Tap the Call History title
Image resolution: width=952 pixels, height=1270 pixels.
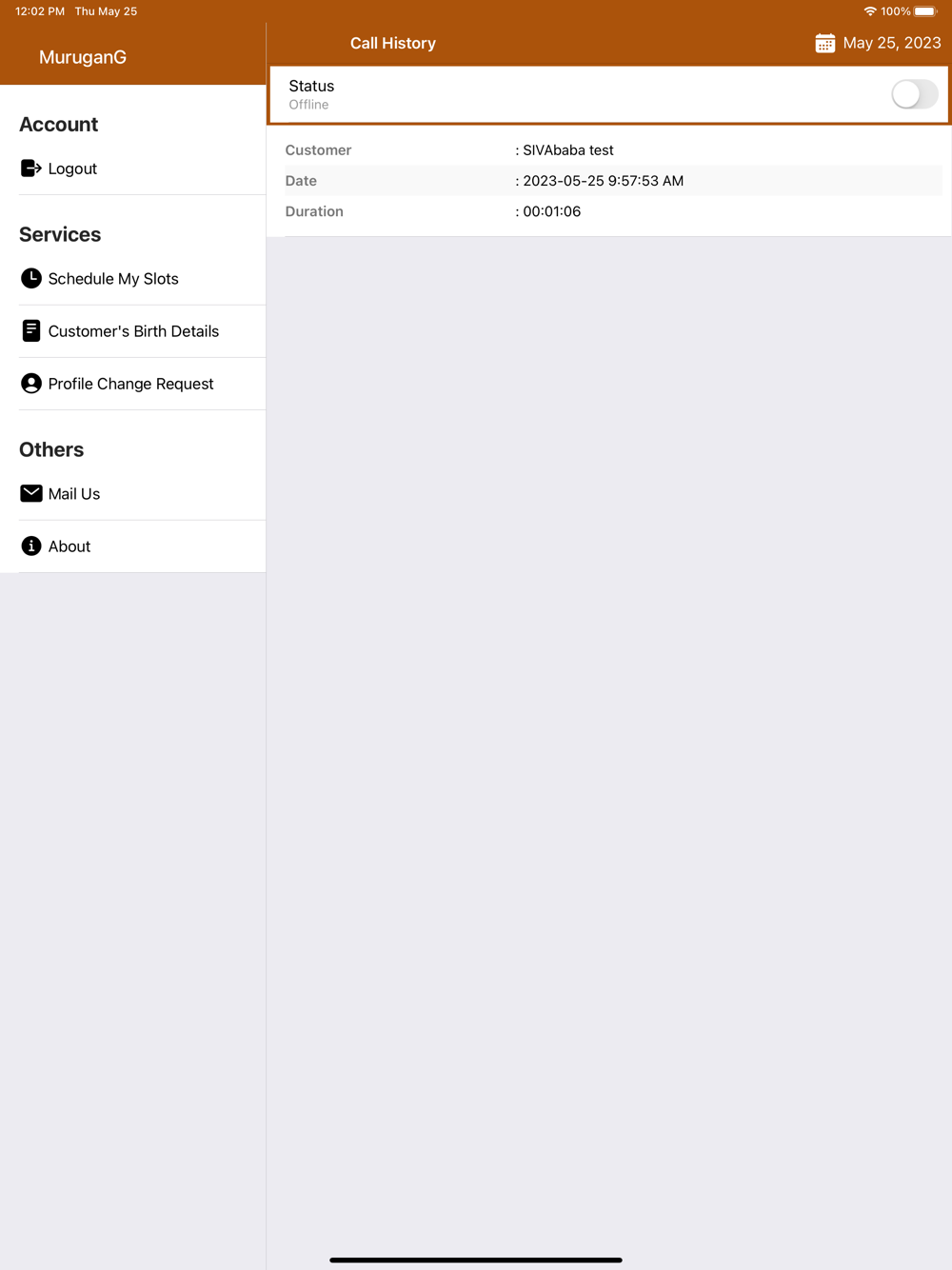pos(393,43)
